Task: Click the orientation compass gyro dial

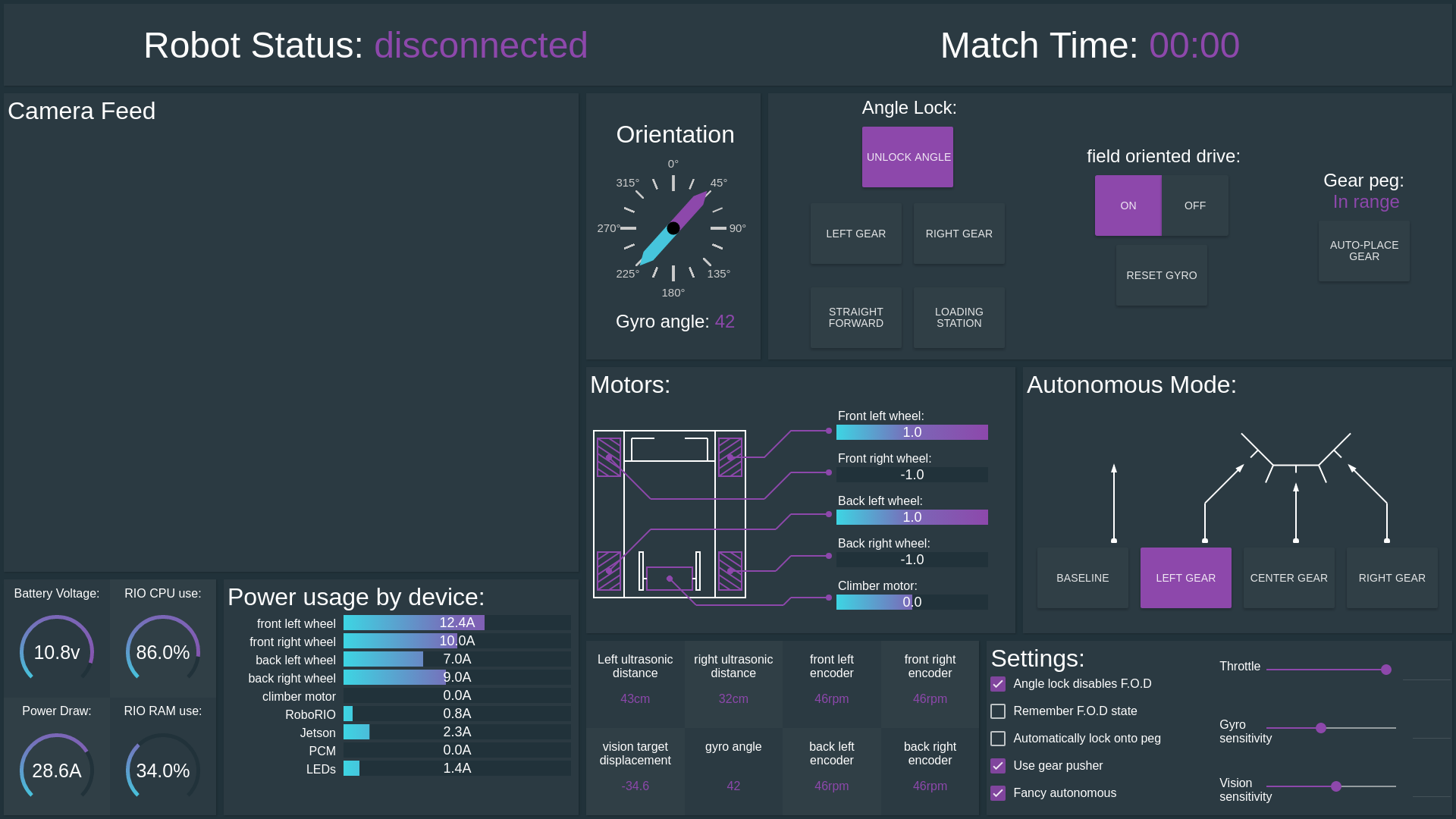Action: [673, 228]
